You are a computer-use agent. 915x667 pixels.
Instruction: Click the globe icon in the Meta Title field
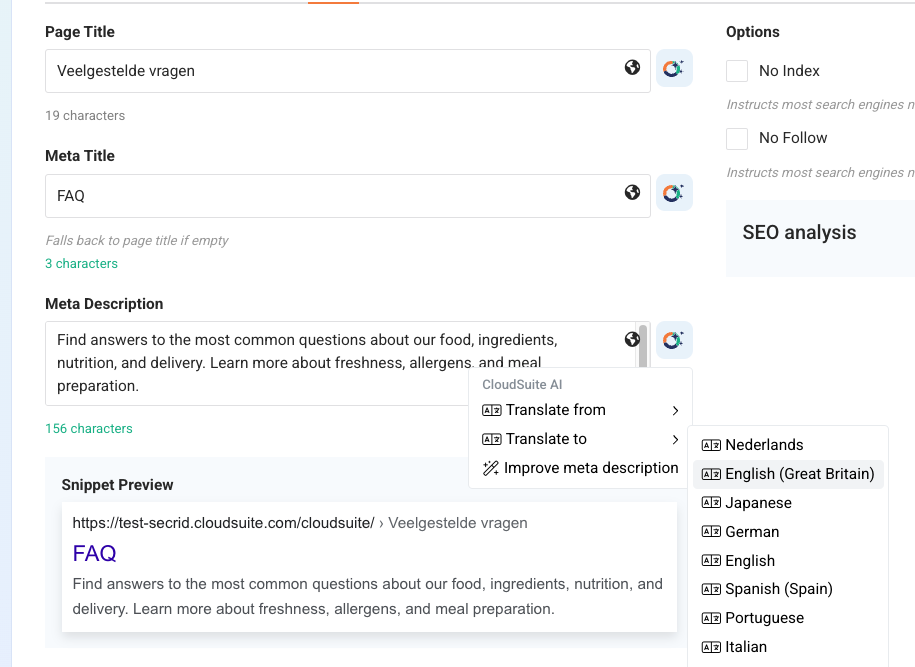[632, 192]
